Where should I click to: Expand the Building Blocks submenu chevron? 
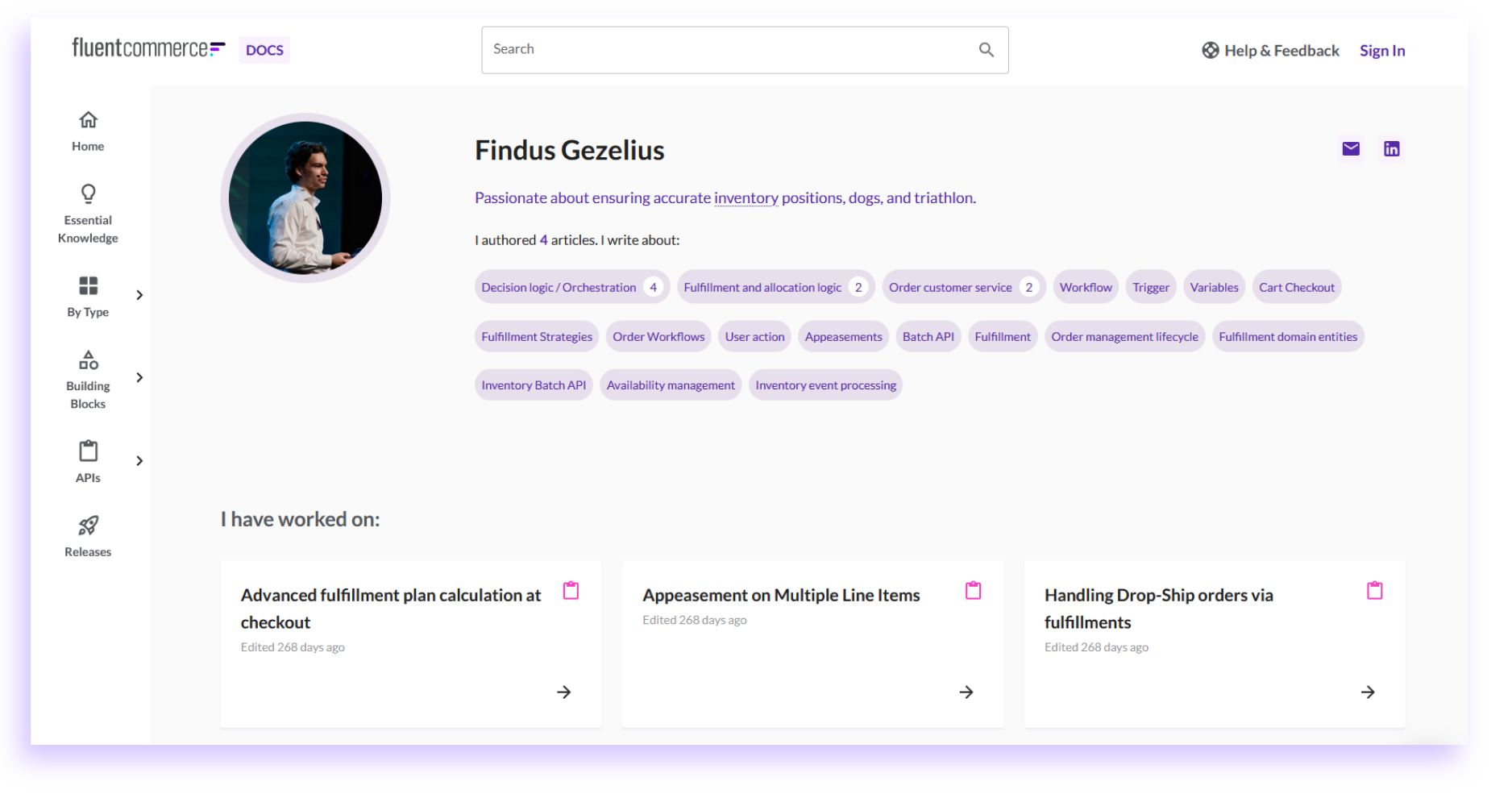(x=139, y=378)
